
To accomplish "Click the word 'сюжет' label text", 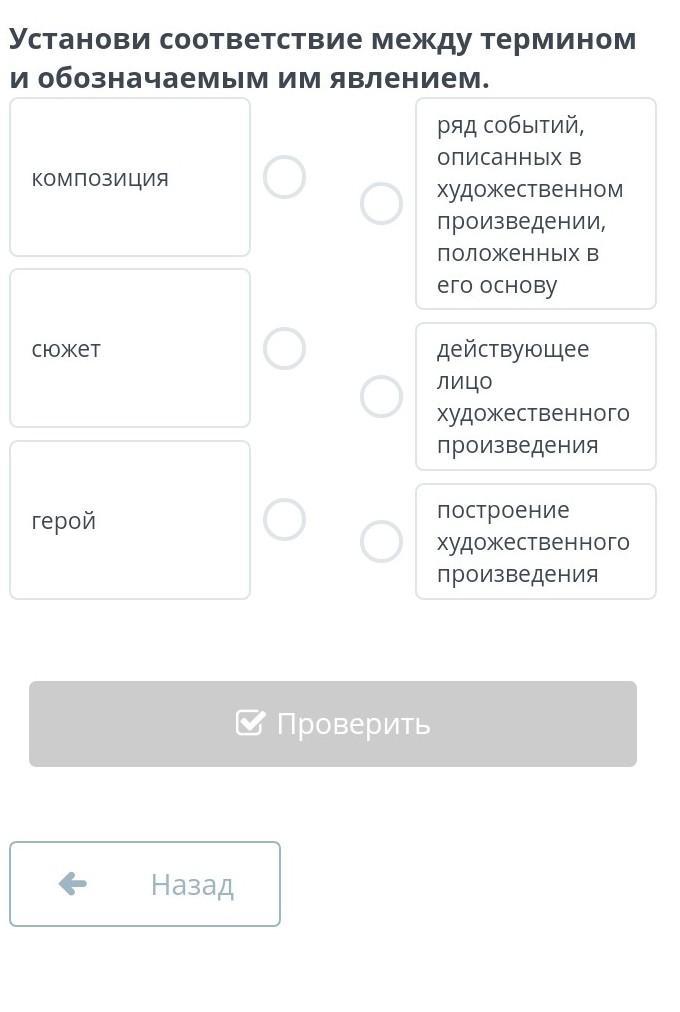I will (66, 349).
